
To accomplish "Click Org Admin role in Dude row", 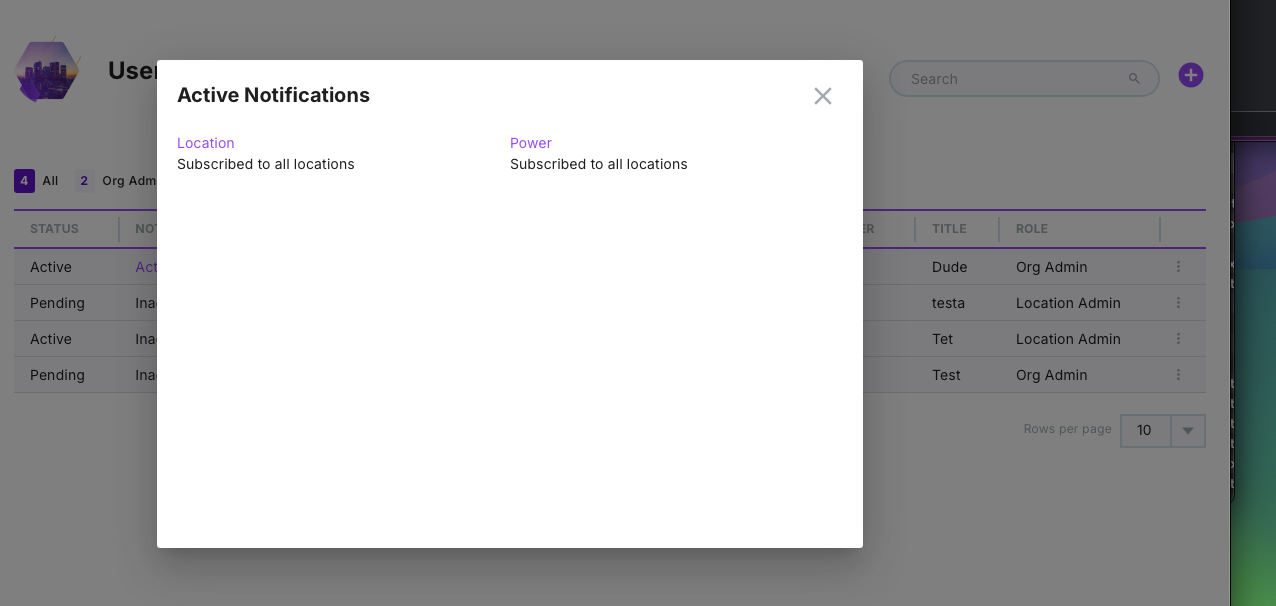I will pos(1051,267).
